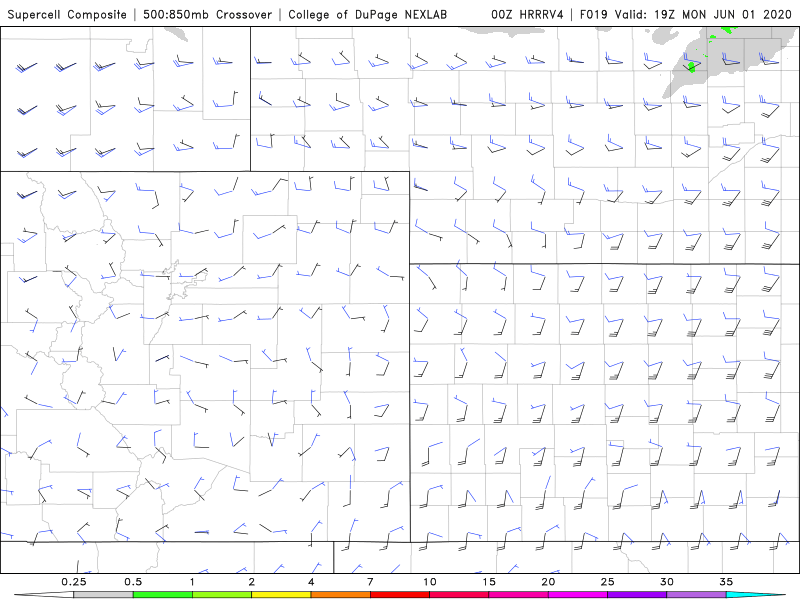
Task: Click the 30 scale label
Action: pyautogui.click(x=667, y=582)
